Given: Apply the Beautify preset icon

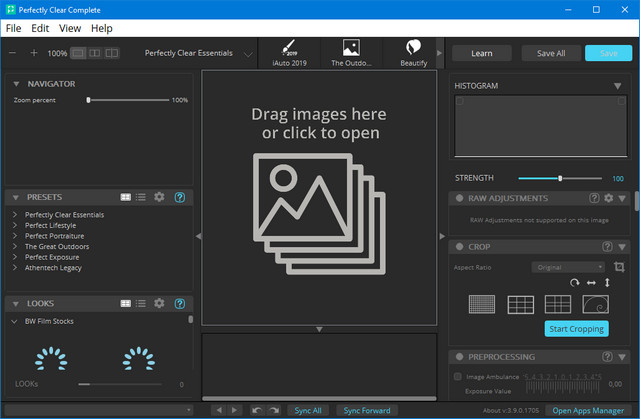Looking at the screenshot, I should [413, 50].
